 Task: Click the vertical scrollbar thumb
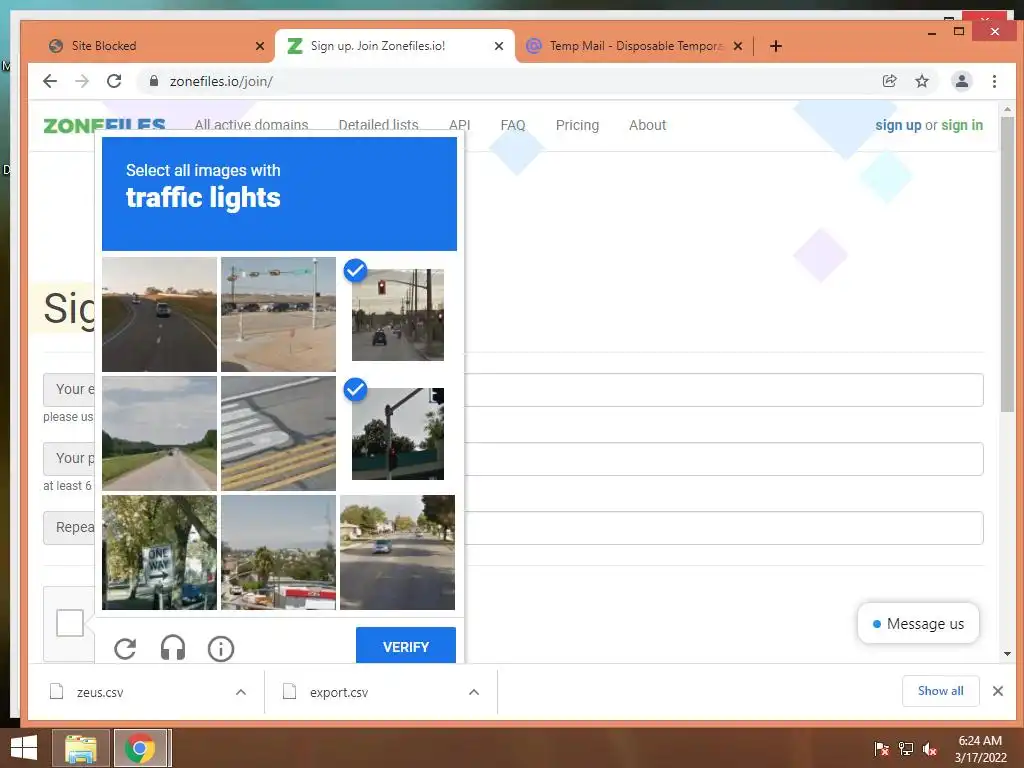pos(1007,264)
